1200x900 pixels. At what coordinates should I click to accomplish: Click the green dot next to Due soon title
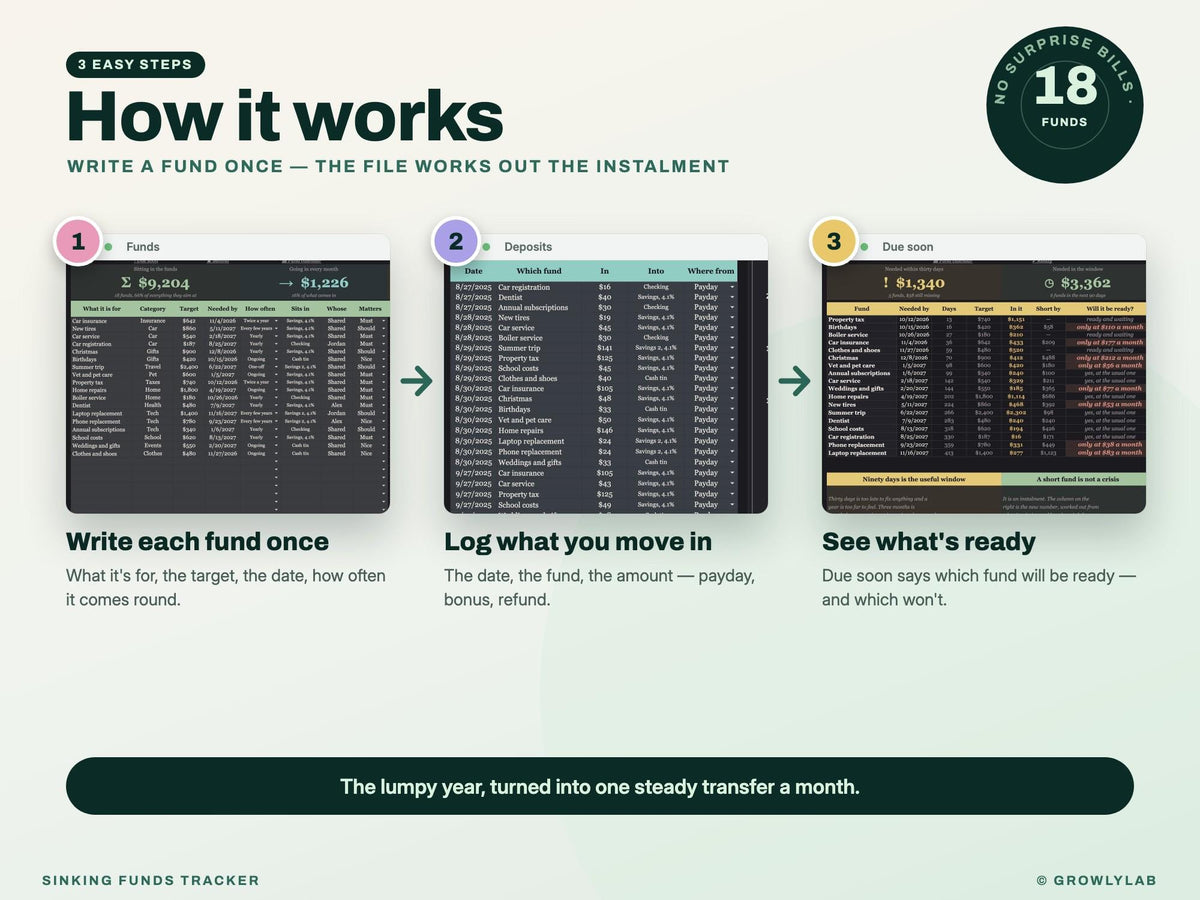(864, 247)
